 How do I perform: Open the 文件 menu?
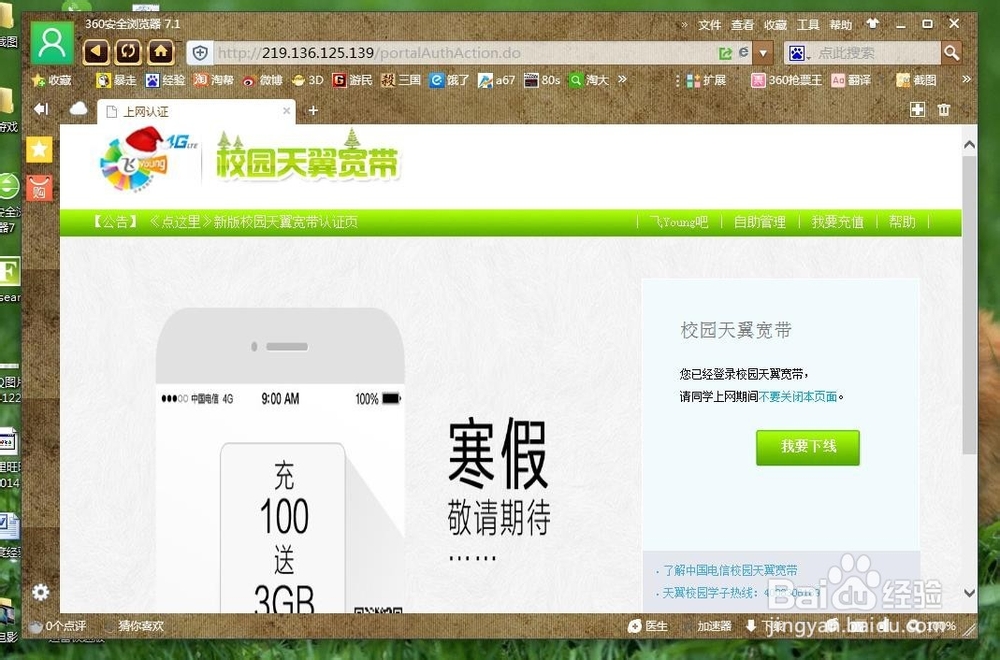tap(709, 25)
